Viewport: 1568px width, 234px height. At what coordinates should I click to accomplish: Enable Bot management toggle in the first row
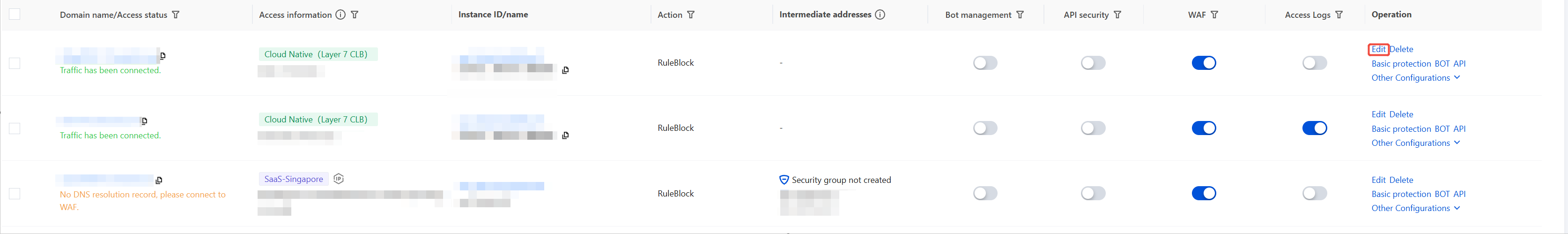[x=985, y=63]
